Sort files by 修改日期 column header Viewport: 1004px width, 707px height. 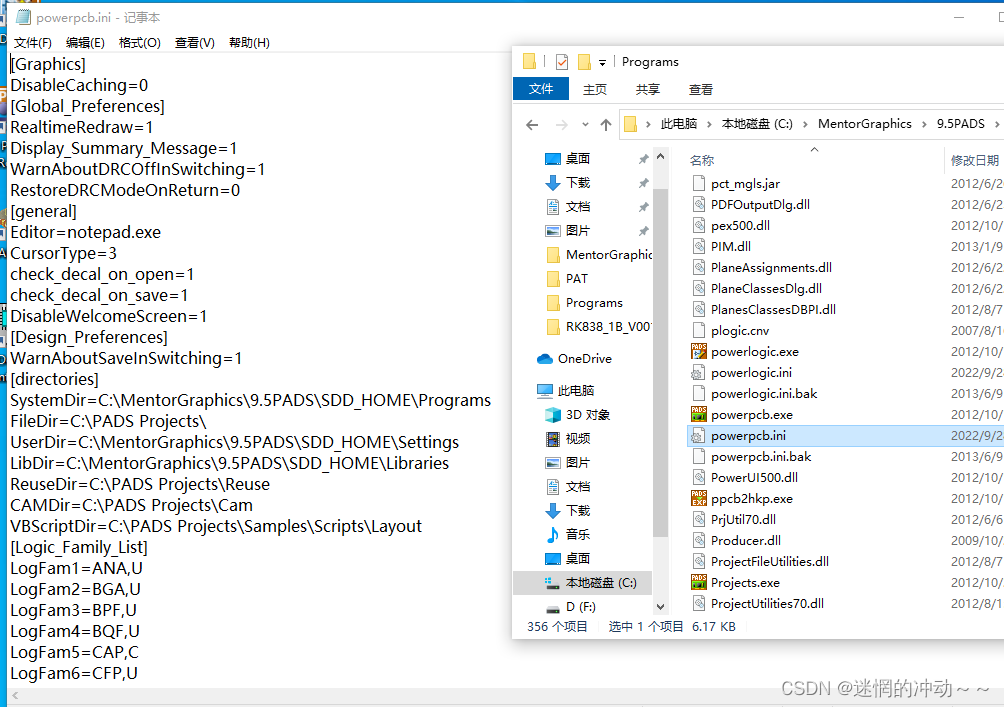coord(975,160)
